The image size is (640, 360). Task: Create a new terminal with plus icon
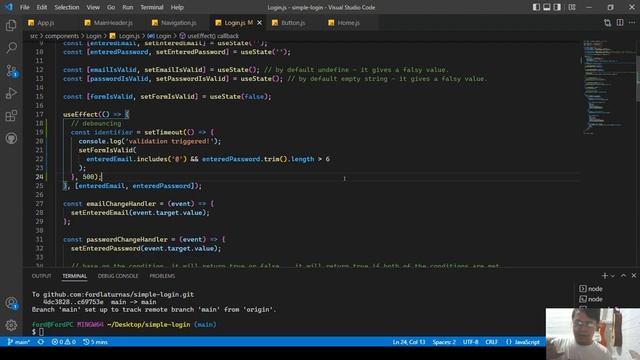coord(605,276)
